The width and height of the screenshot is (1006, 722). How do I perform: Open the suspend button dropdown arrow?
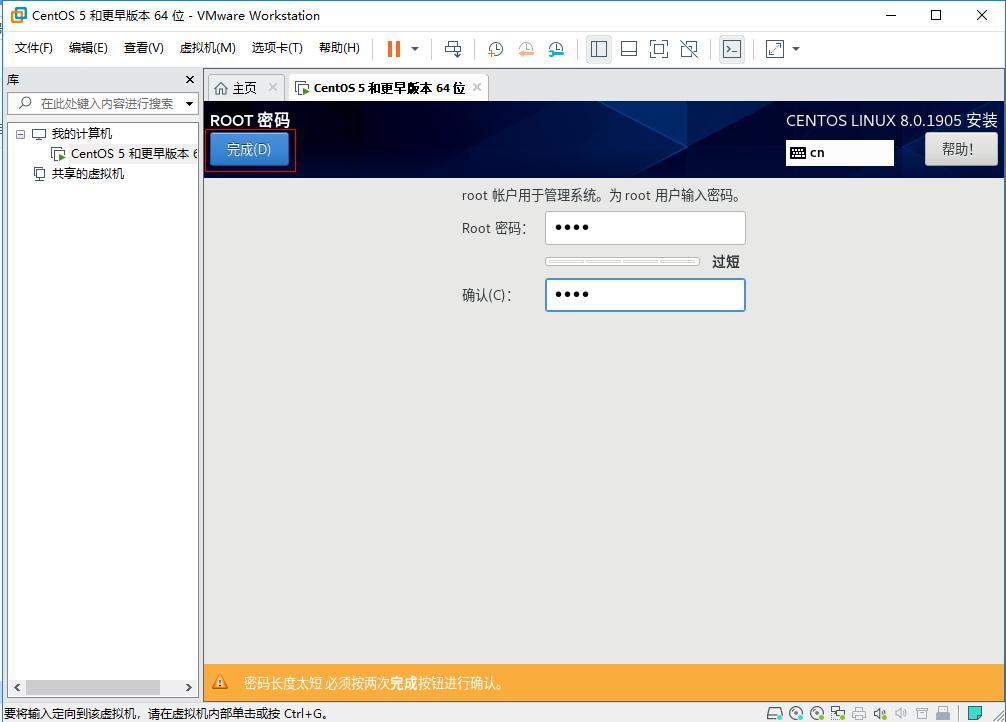414,48
